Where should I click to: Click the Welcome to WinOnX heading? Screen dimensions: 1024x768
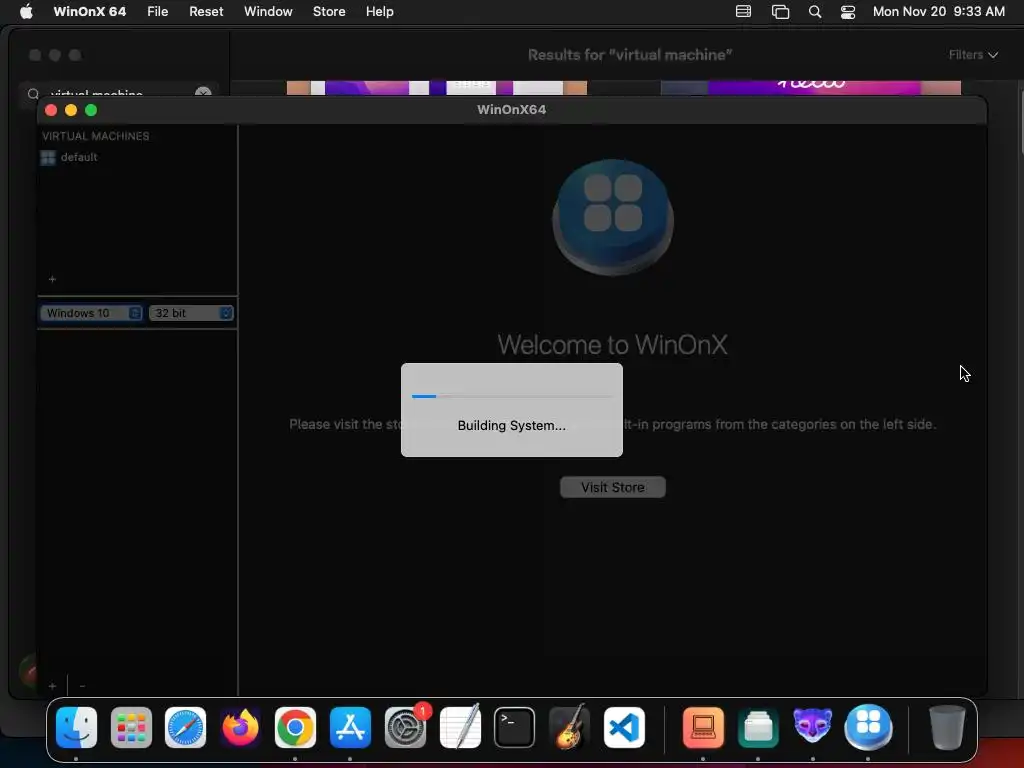(613, 345)
